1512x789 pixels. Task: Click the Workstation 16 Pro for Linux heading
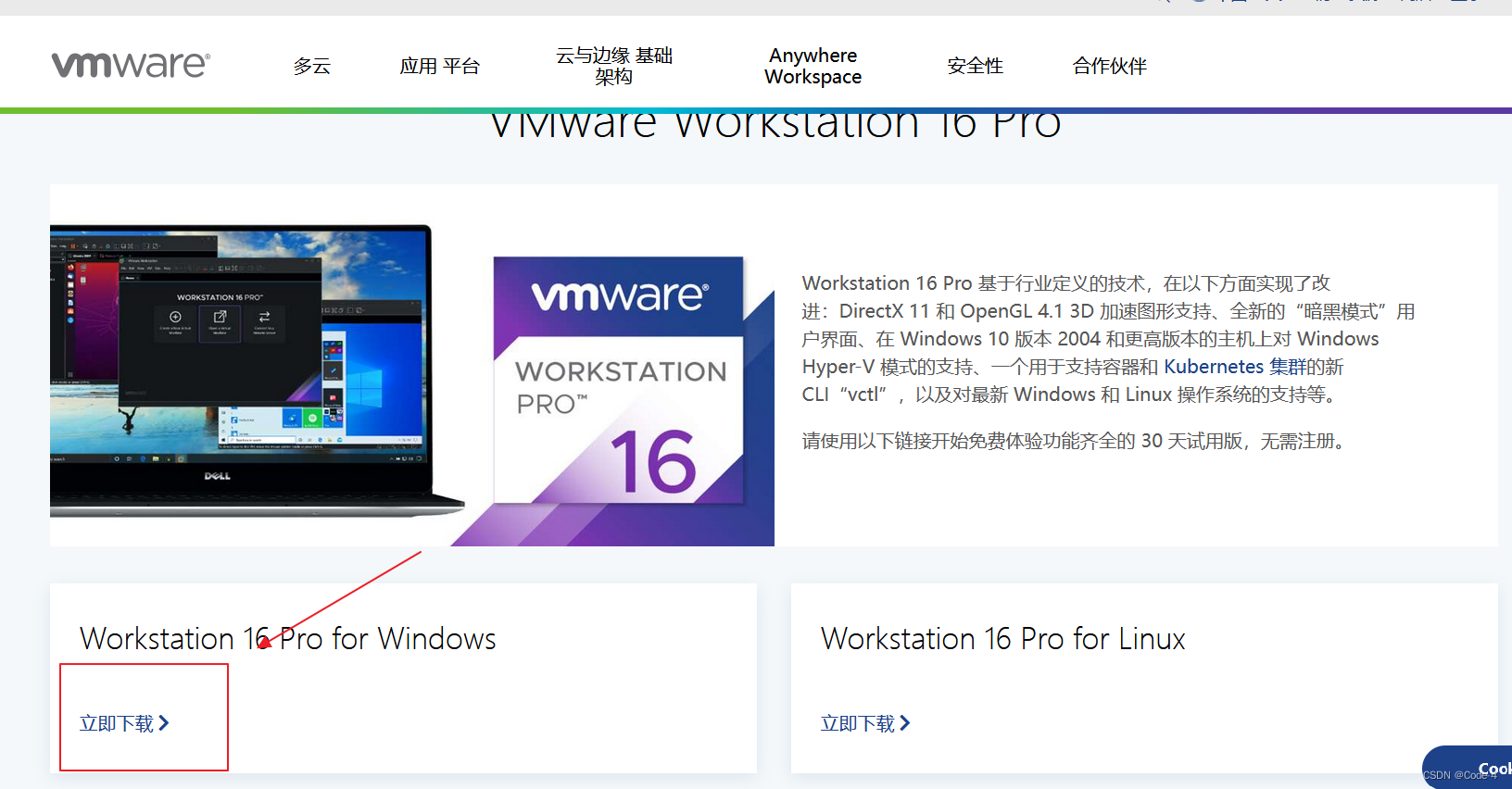tap(1003, 639)
